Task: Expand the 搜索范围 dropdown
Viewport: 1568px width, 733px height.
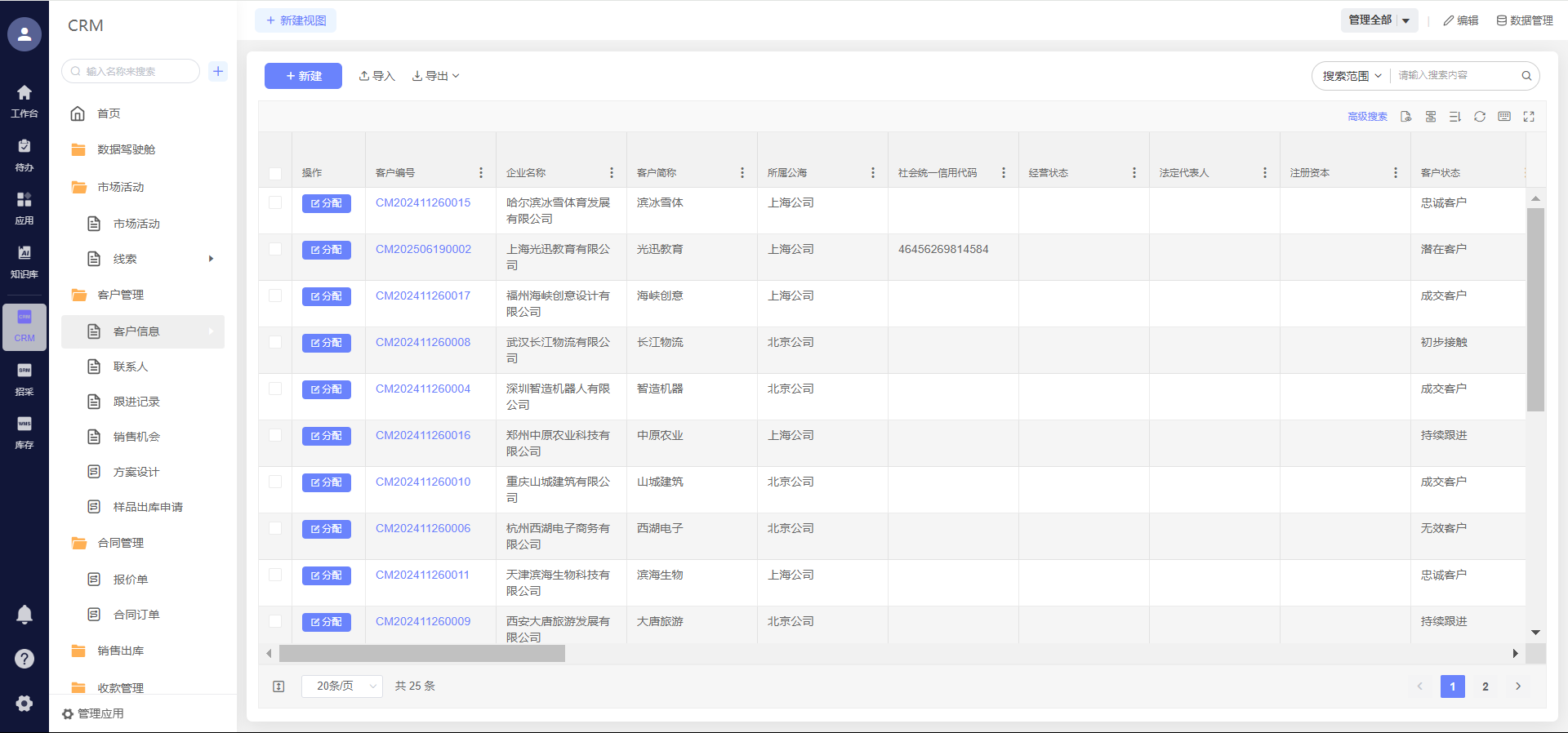Action: [1352, 76]
